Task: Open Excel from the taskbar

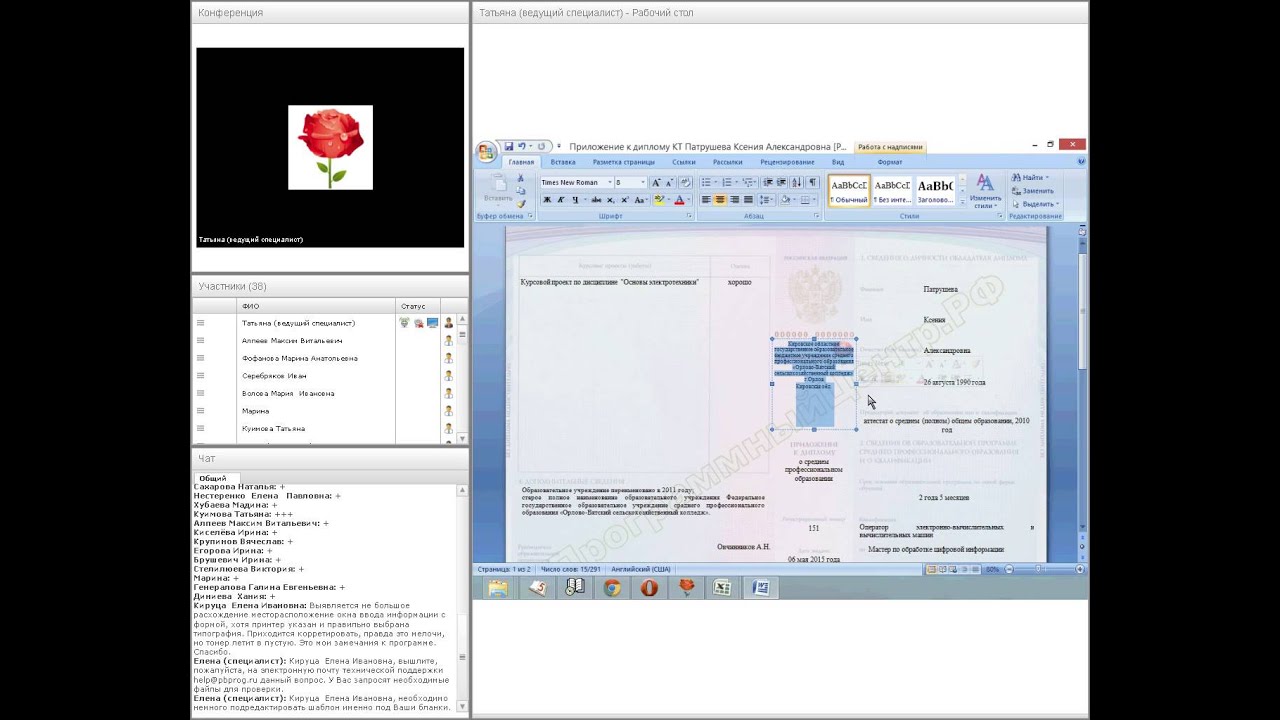Action: click(x=722, y=588)
